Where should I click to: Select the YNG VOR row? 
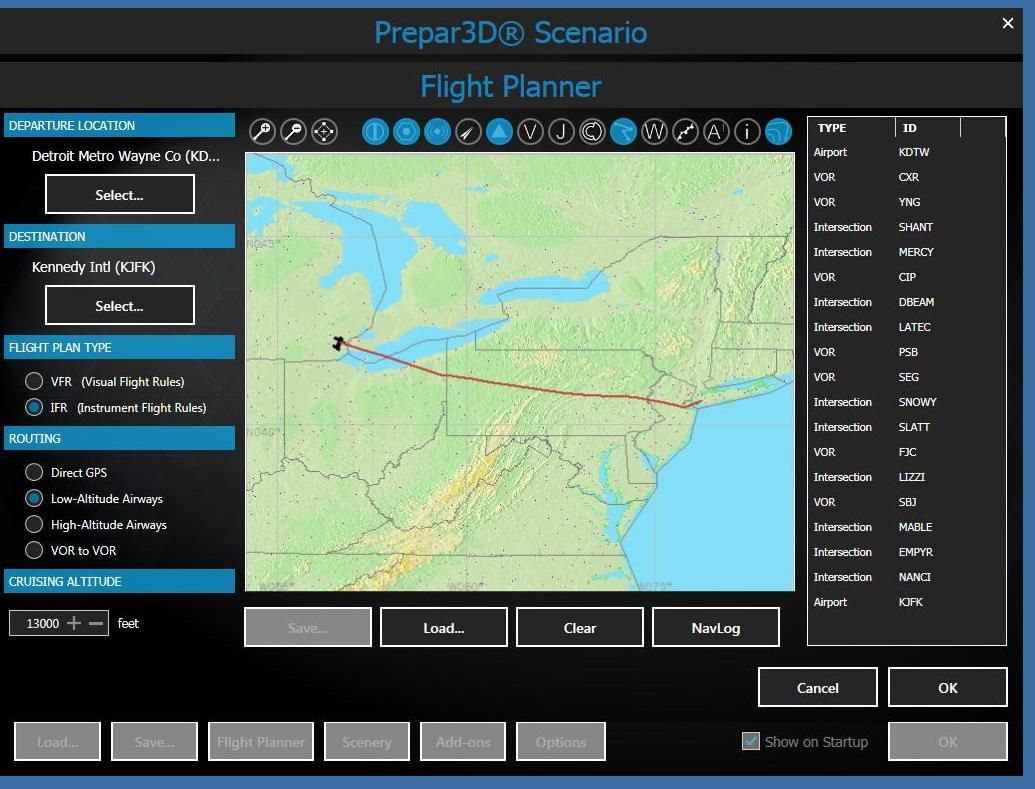[x=906, y=202]
